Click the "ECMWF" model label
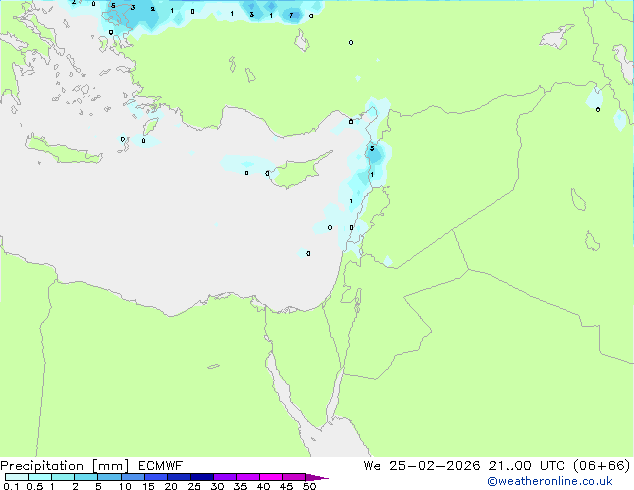This screenshot has height=490, width=634. (x=161, y=466)
